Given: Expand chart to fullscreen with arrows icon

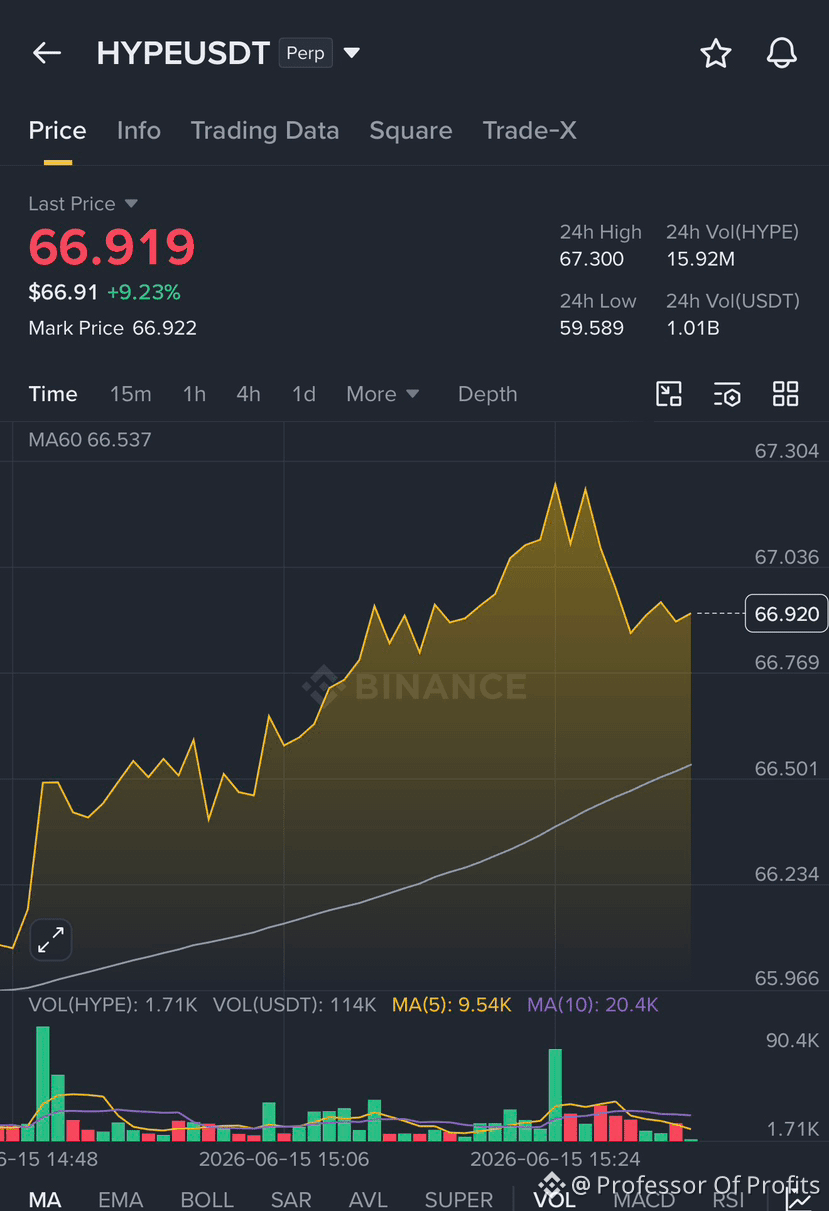Looking at the screenshot, I should (x=51, y=939).
